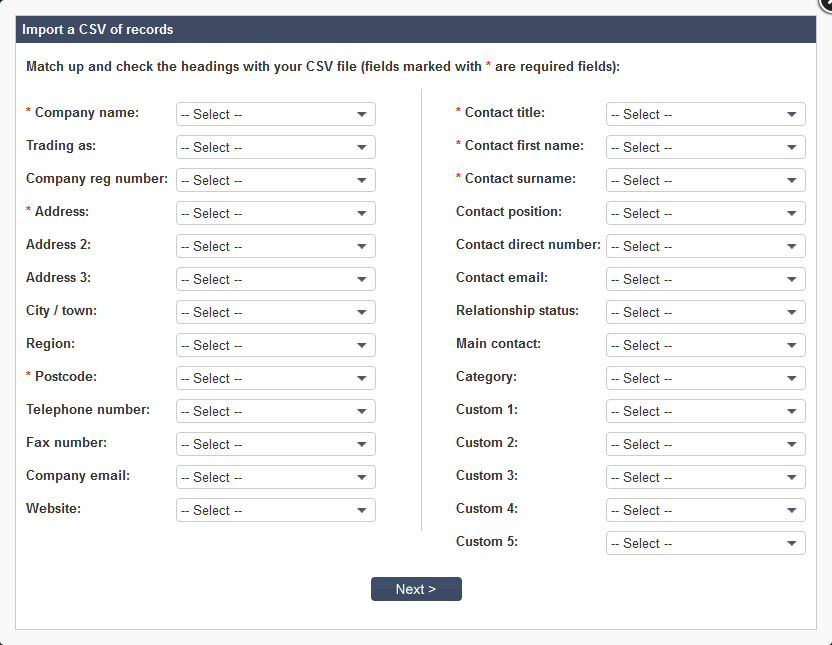Open the Contact title dropdown
Screen dimensions: 832x645
click(705, 114)
